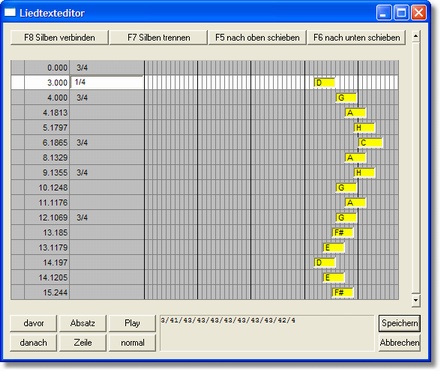Image resolution: width=440 pixels, height=371 pixels.
Task: Select yellow note C in row 6.1865
Action: tap(370, 143)
